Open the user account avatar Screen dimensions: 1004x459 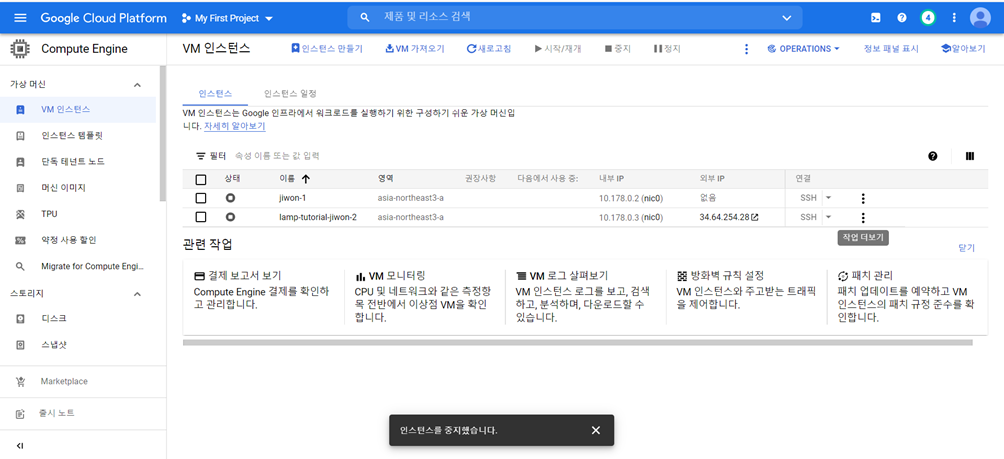click(x=980, y=18)
